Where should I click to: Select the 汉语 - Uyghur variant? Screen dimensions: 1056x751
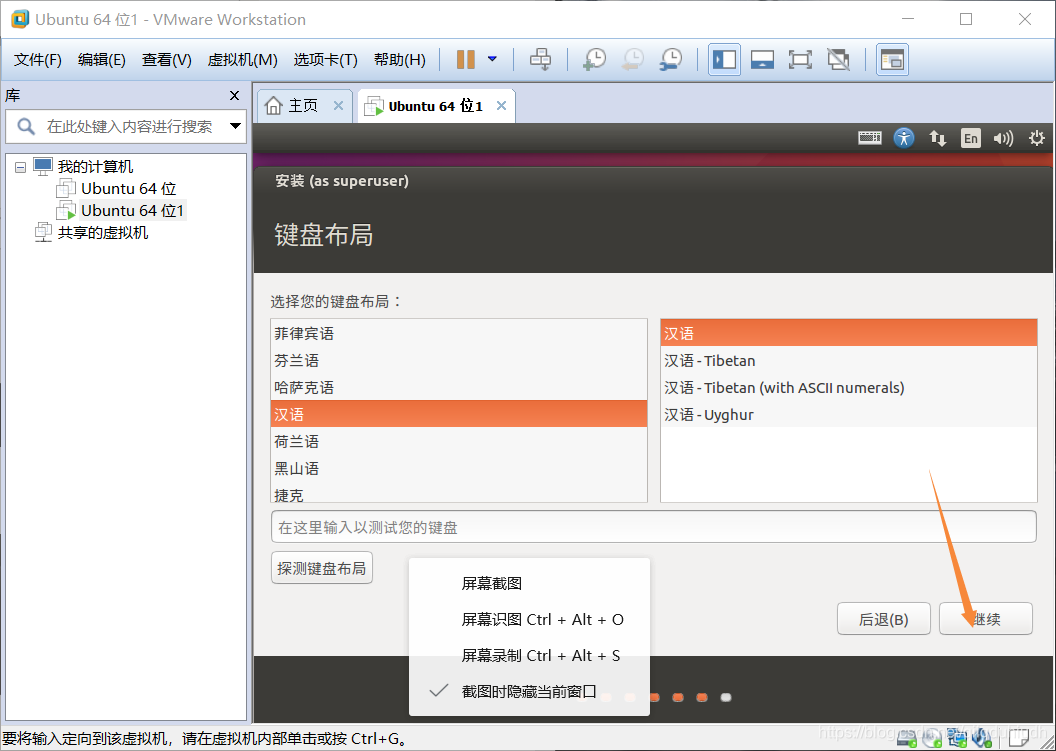[849, 414]
